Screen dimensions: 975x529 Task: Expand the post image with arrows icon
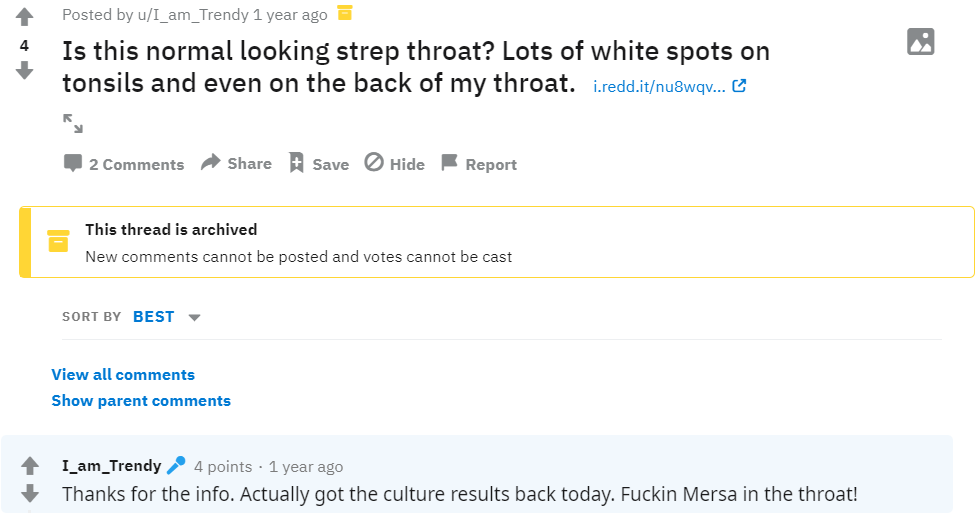click(x=73, y=123)
